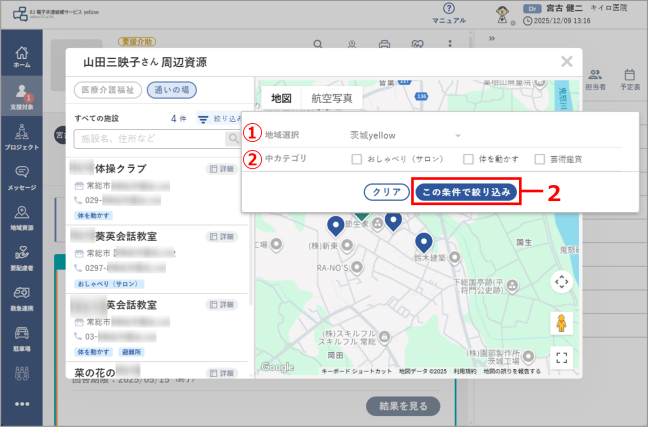Screen dimensions: 648x427
Task: Check the おしゃべり（サロン） checkbox
Action: click(357, 159)
